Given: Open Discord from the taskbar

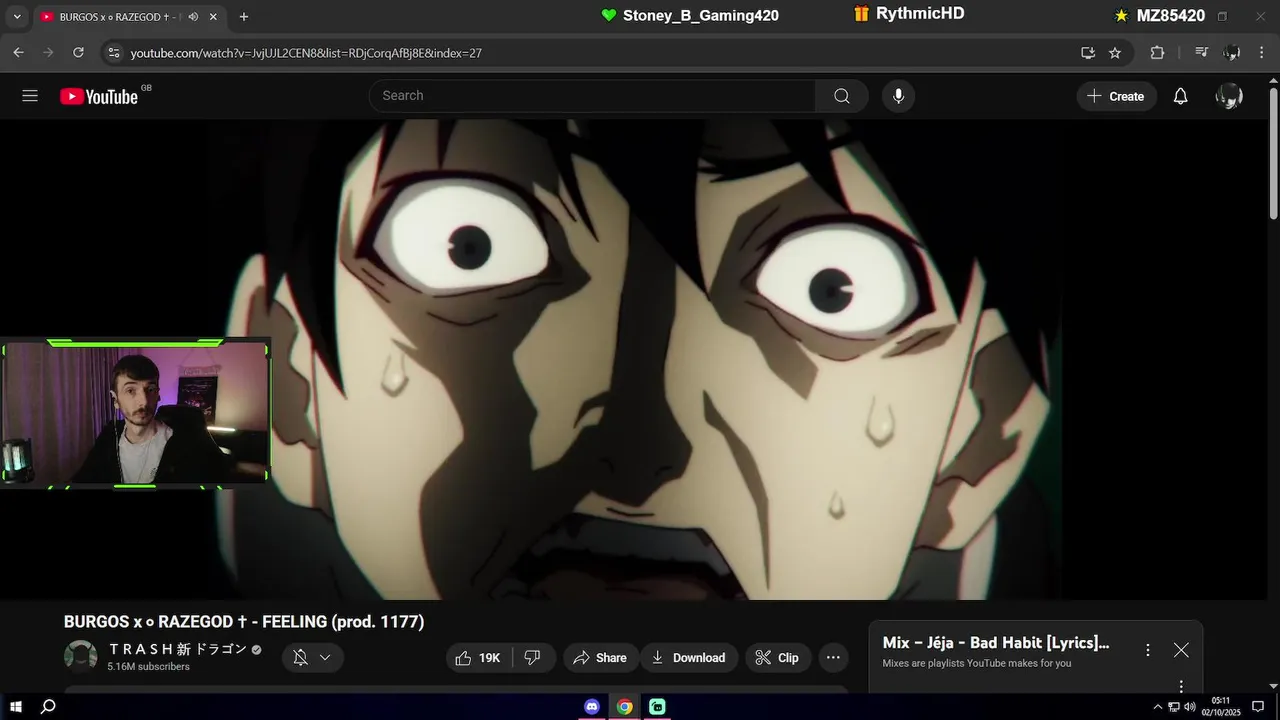Looking at the screenshot, I should pos(592,707).
